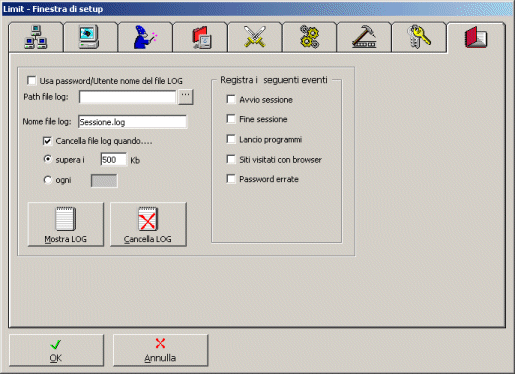Viewport: 515px width, 374px height.
Task: Switch to the red logbook tab
Action: pyautogui.click(x=476, y=37)
